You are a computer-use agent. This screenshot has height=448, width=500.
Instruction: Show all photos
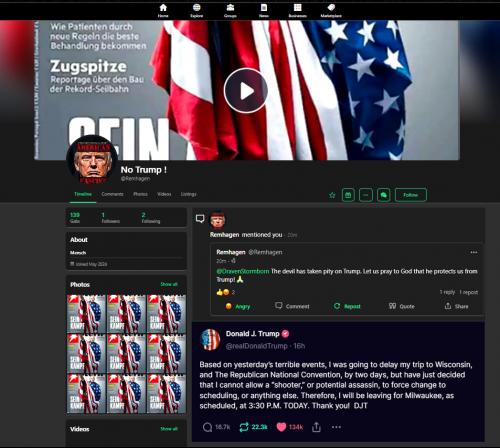(169, 284)
